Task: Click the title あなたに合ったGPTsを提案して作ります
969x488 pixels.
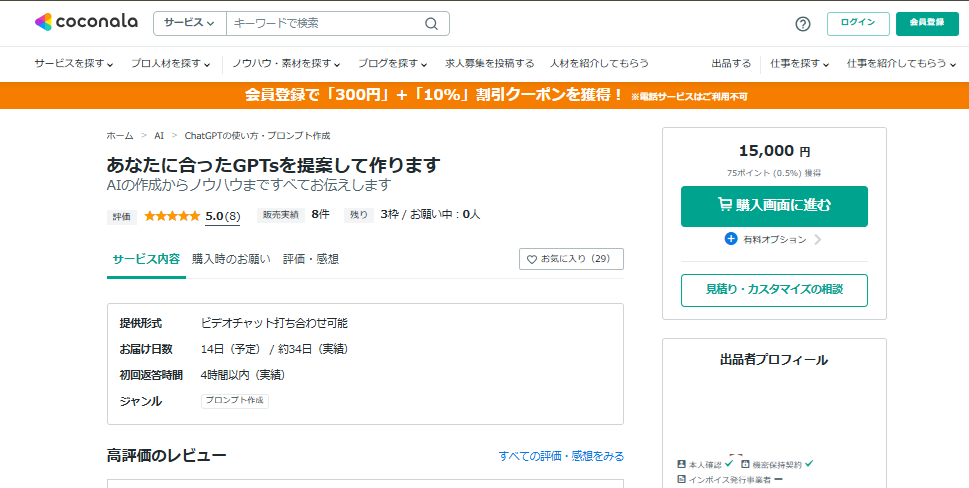Action: (x=274, y=165)
